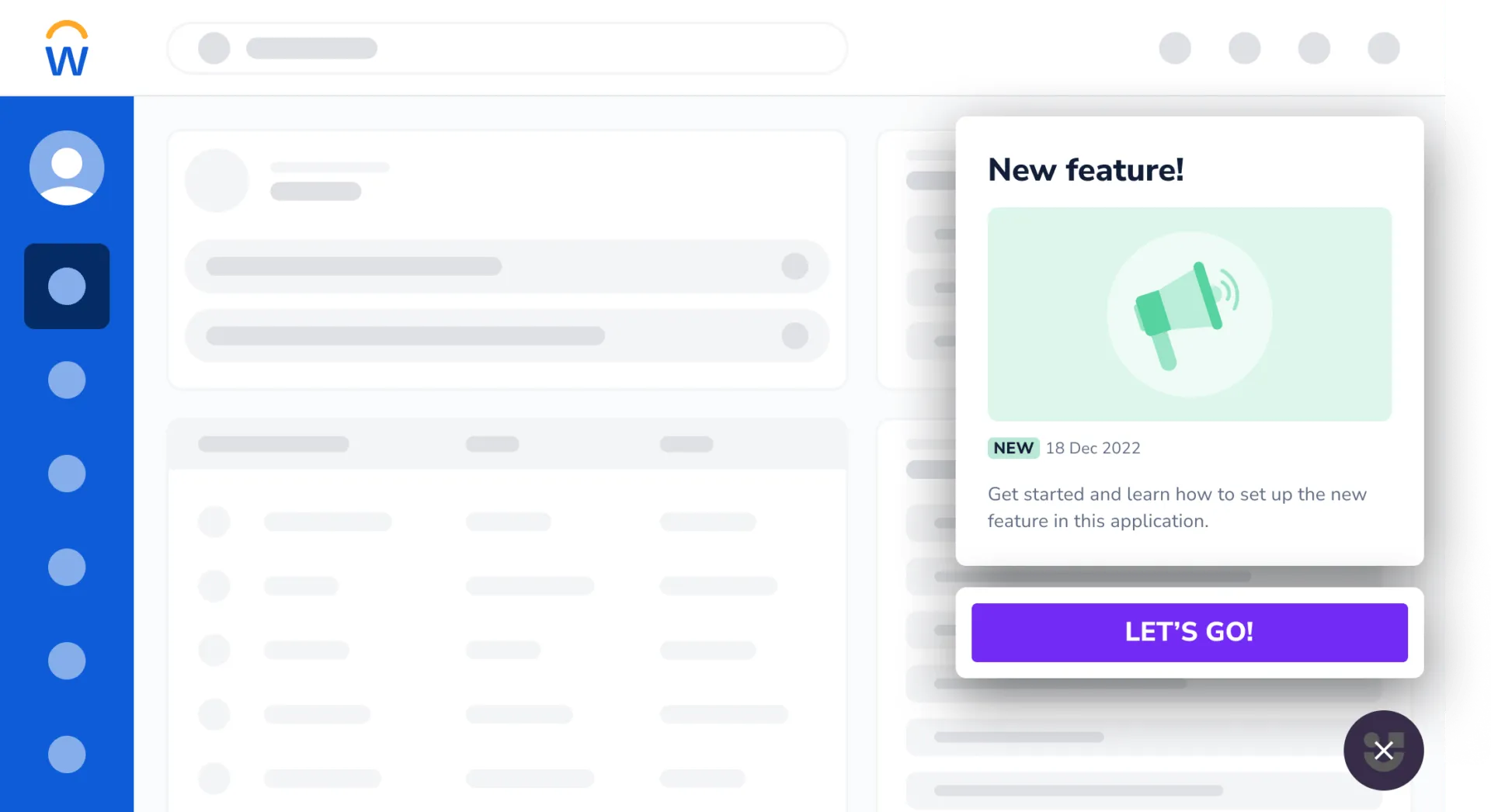Open the user avatar in blue sidebar
This screenshot has height=812, width=1491.
(x=67, y=168)
